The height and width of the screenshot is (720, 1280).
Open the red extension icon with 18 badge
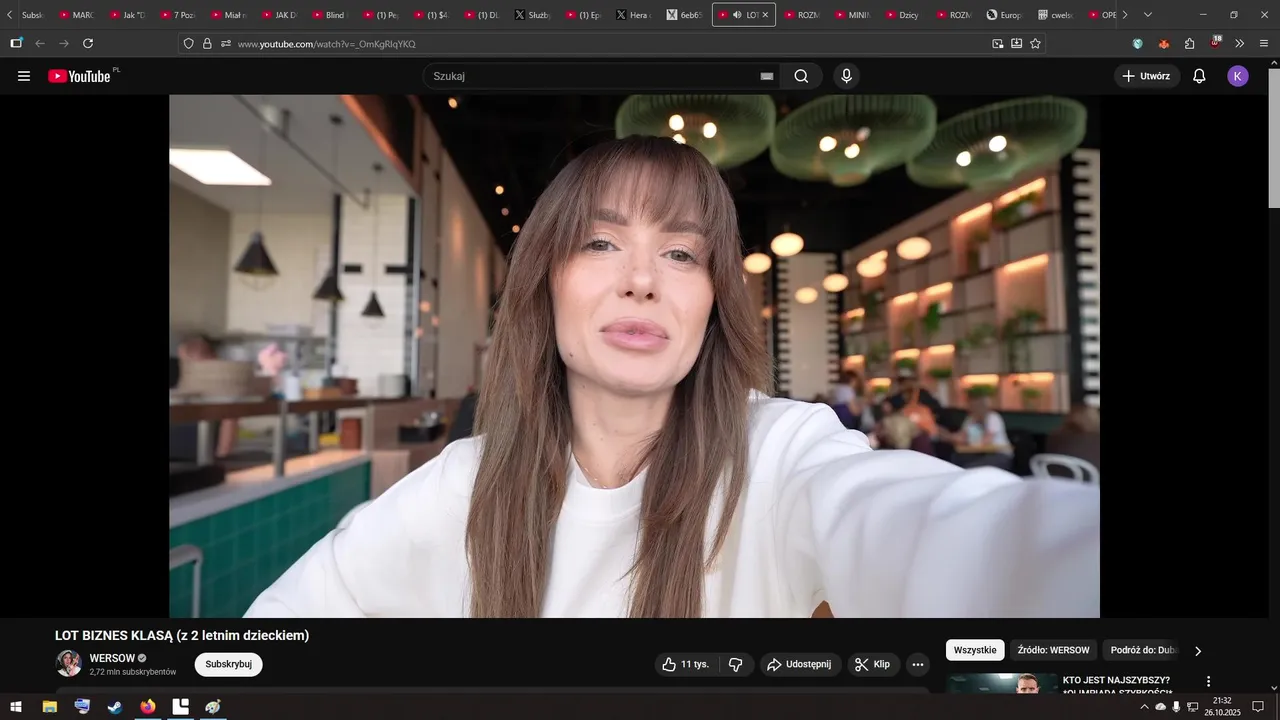click(x=1215, y=43)
